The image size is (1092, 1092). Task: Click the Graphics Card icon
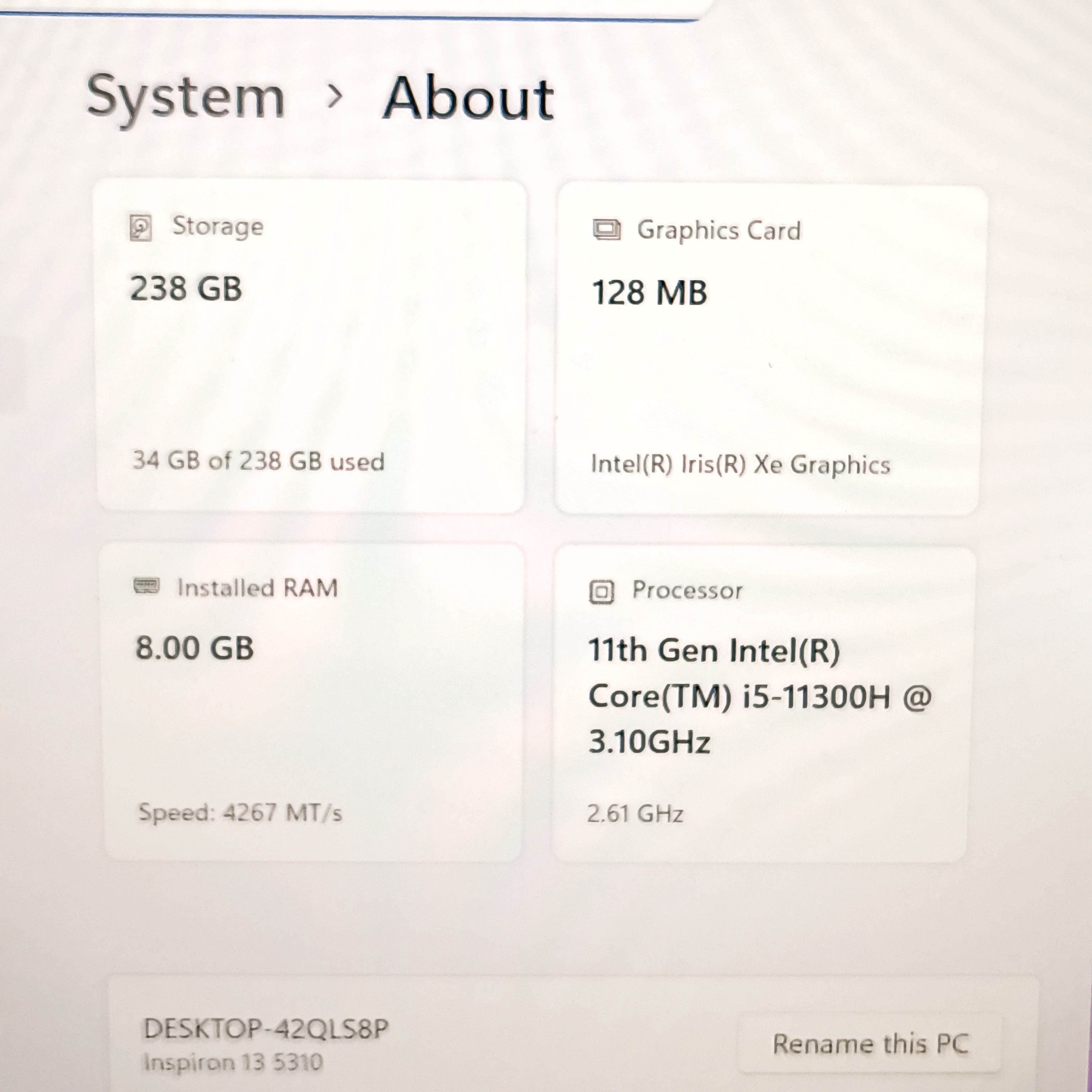606,230
